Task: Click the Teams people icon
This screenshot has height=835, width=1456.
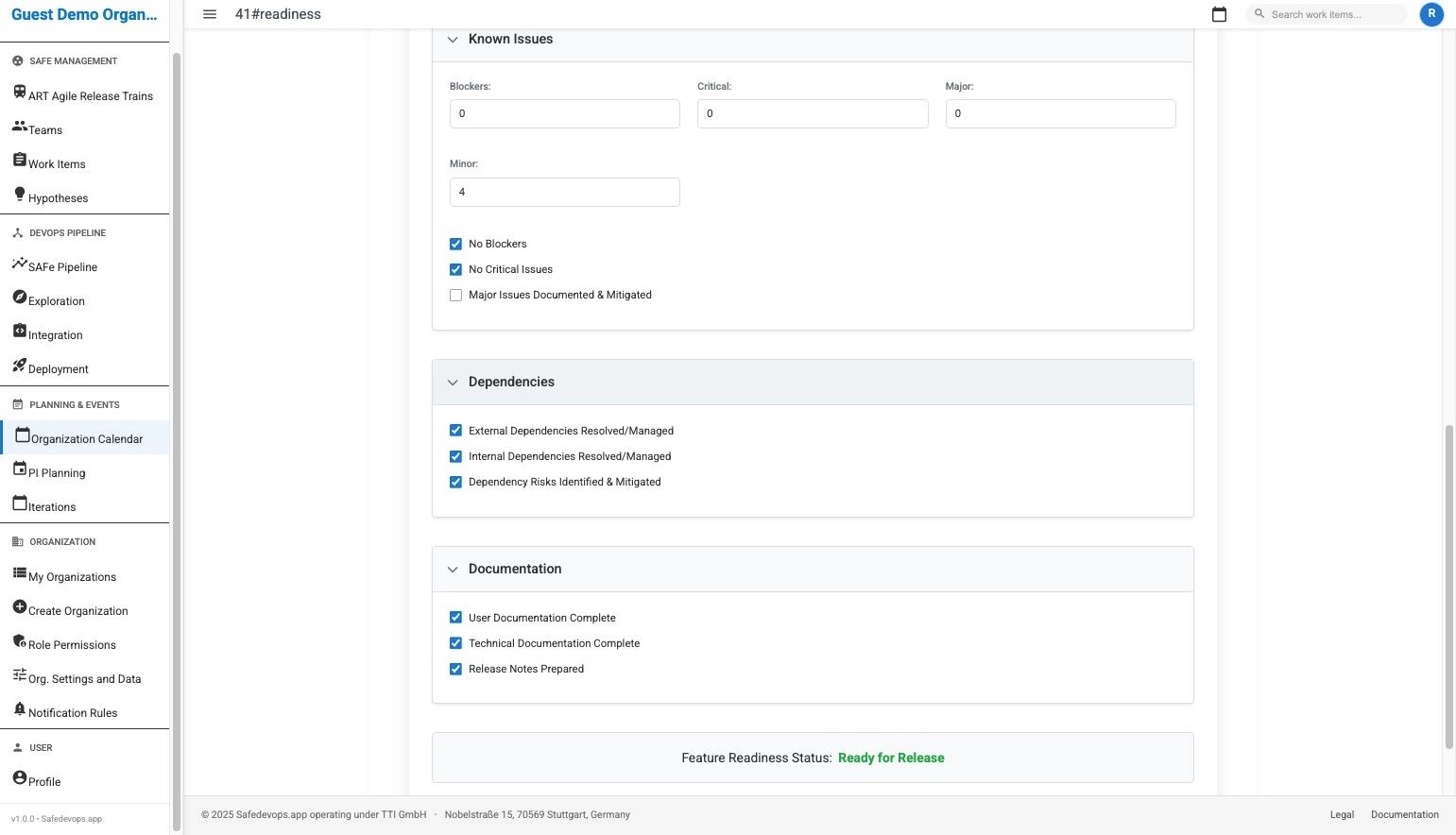Action: tap(20, 126)
